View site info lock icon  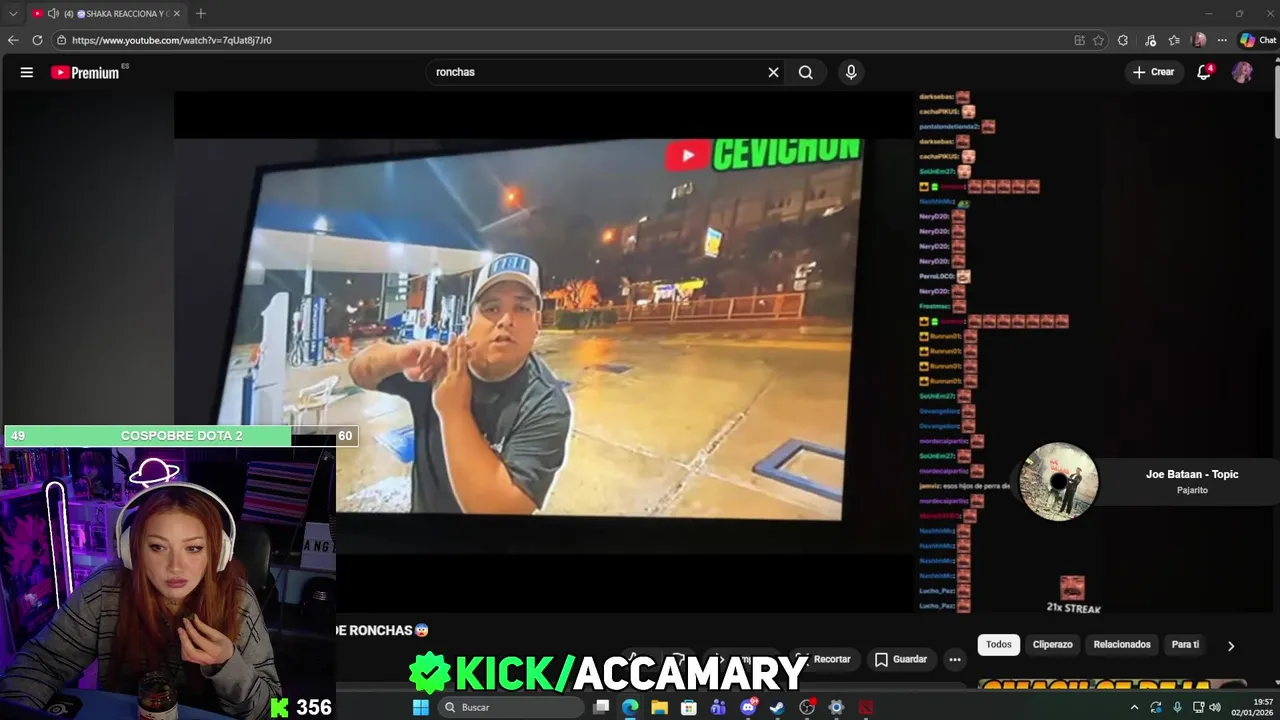(61, 40)
